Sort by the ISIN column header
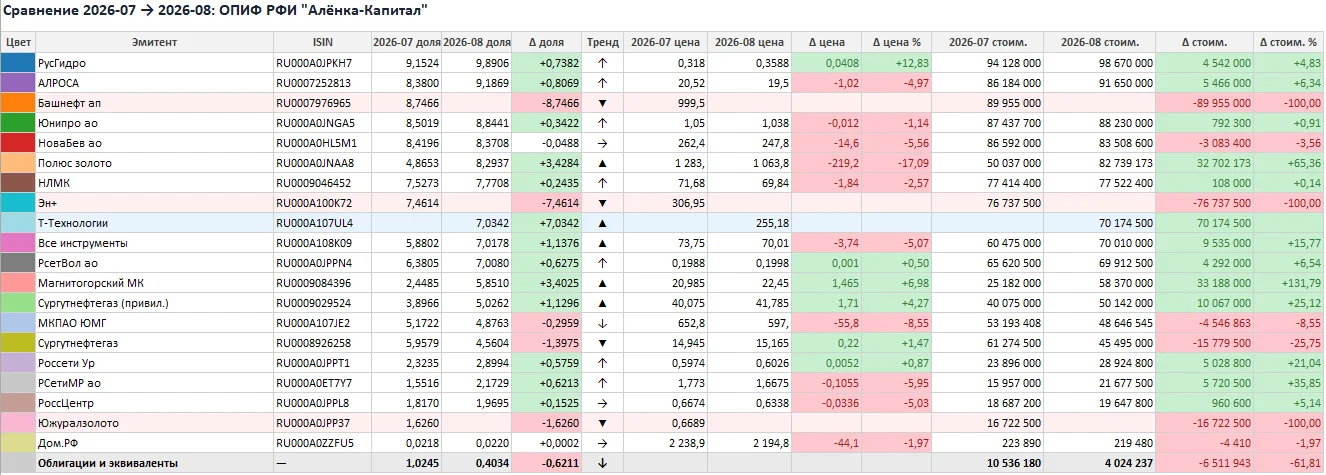This screenshot has width=1326, height=475. click(x=323, y=42)
